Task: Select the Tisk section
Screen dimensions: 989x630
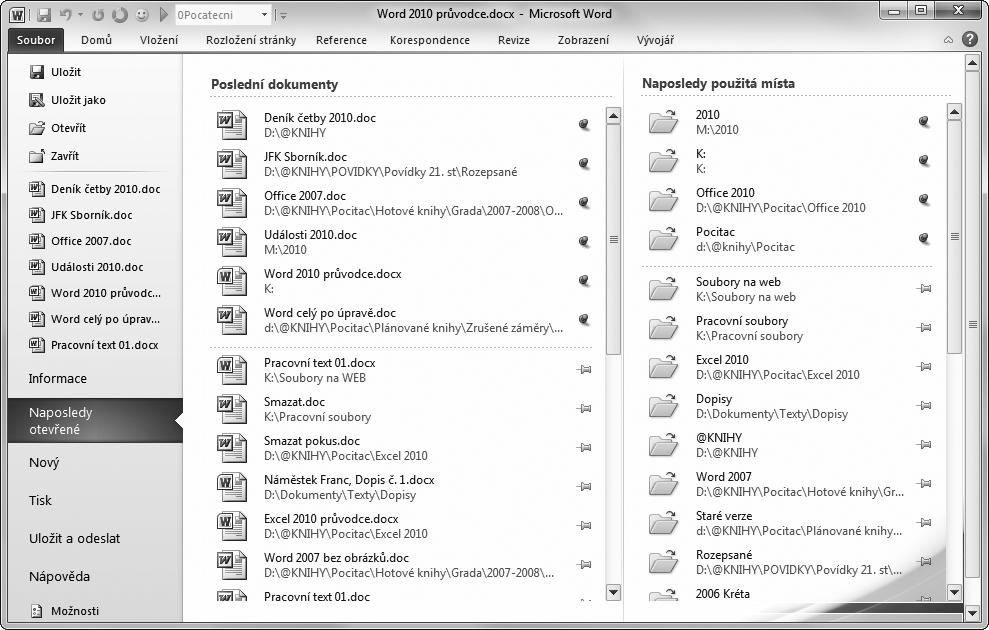Action: tap(40, 500)
